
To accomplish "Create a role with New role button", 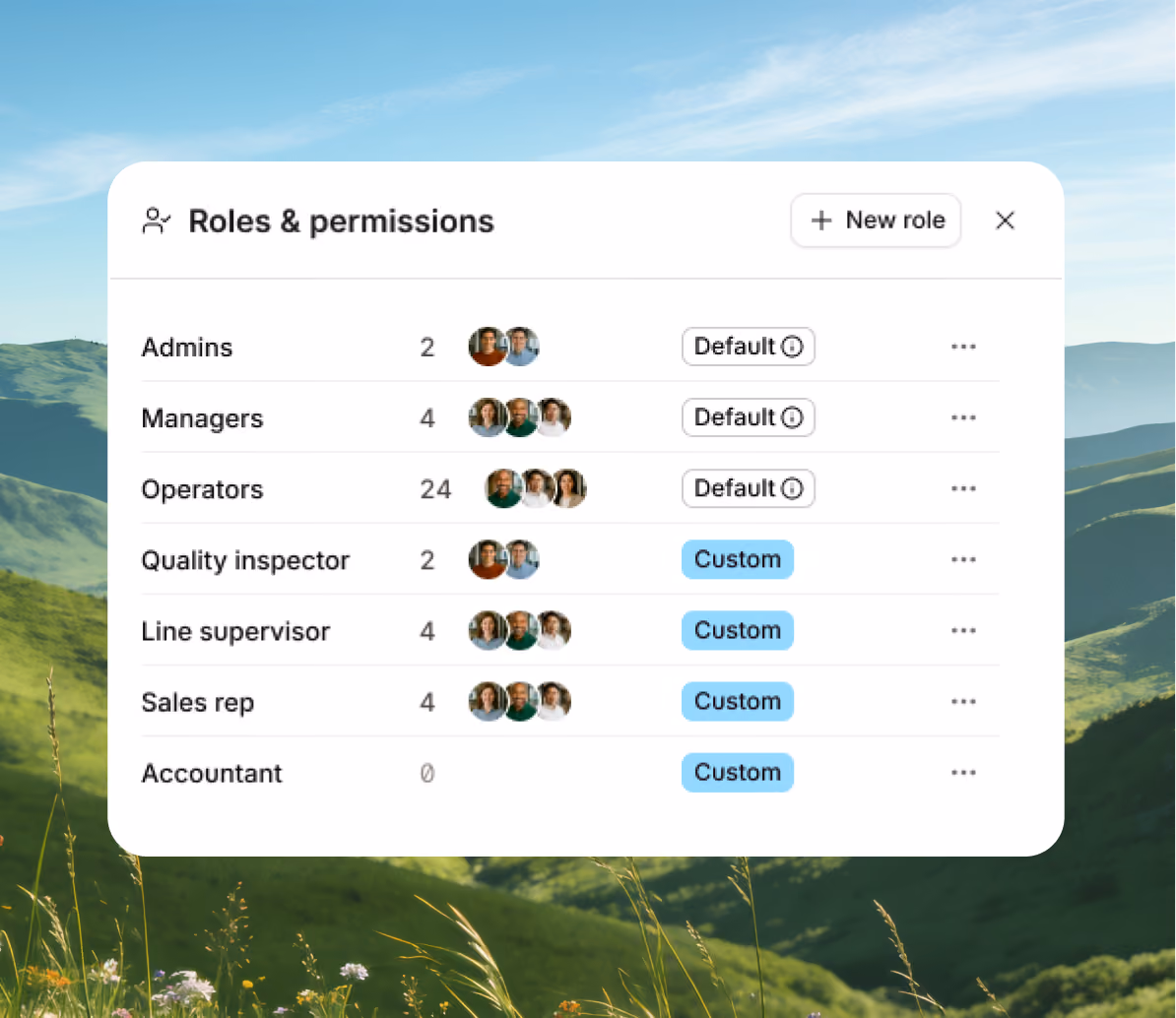I will pos(876,221).
